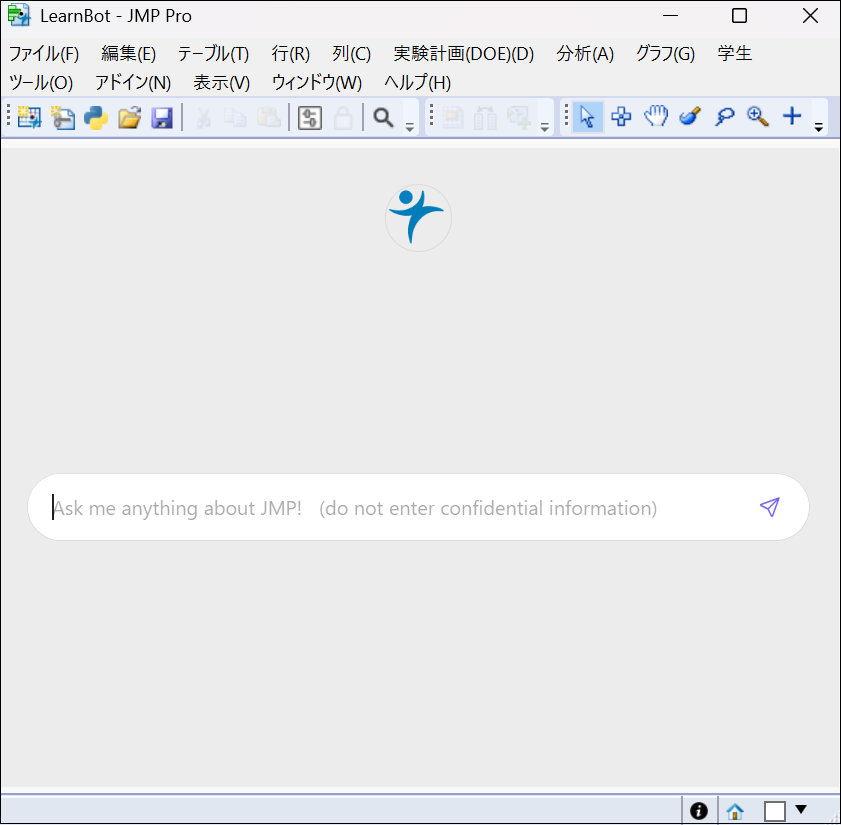Click the Save floppy disk icon
This screenshot has width=841, height=825.
[x=162, y=117]
